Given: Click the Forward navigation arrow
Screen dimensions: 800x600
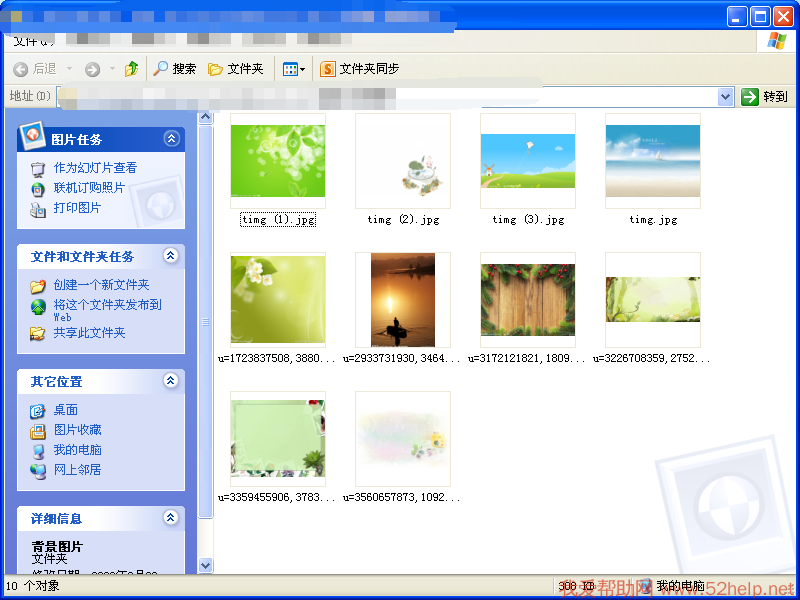Looking at the screenshot, I should tap(92, 69).
